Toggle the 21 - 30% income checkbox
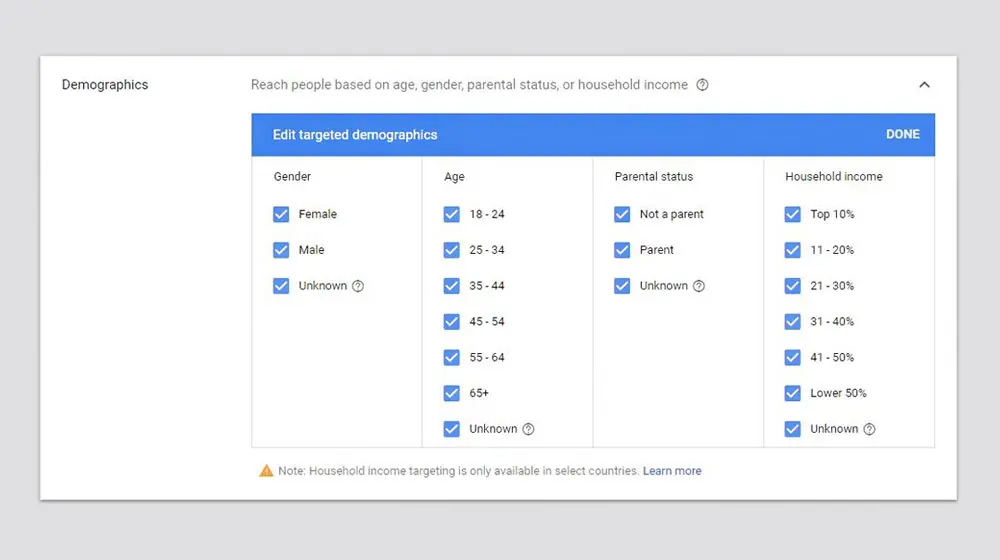This screenshot has width=1000, height=560. (793, 286)
